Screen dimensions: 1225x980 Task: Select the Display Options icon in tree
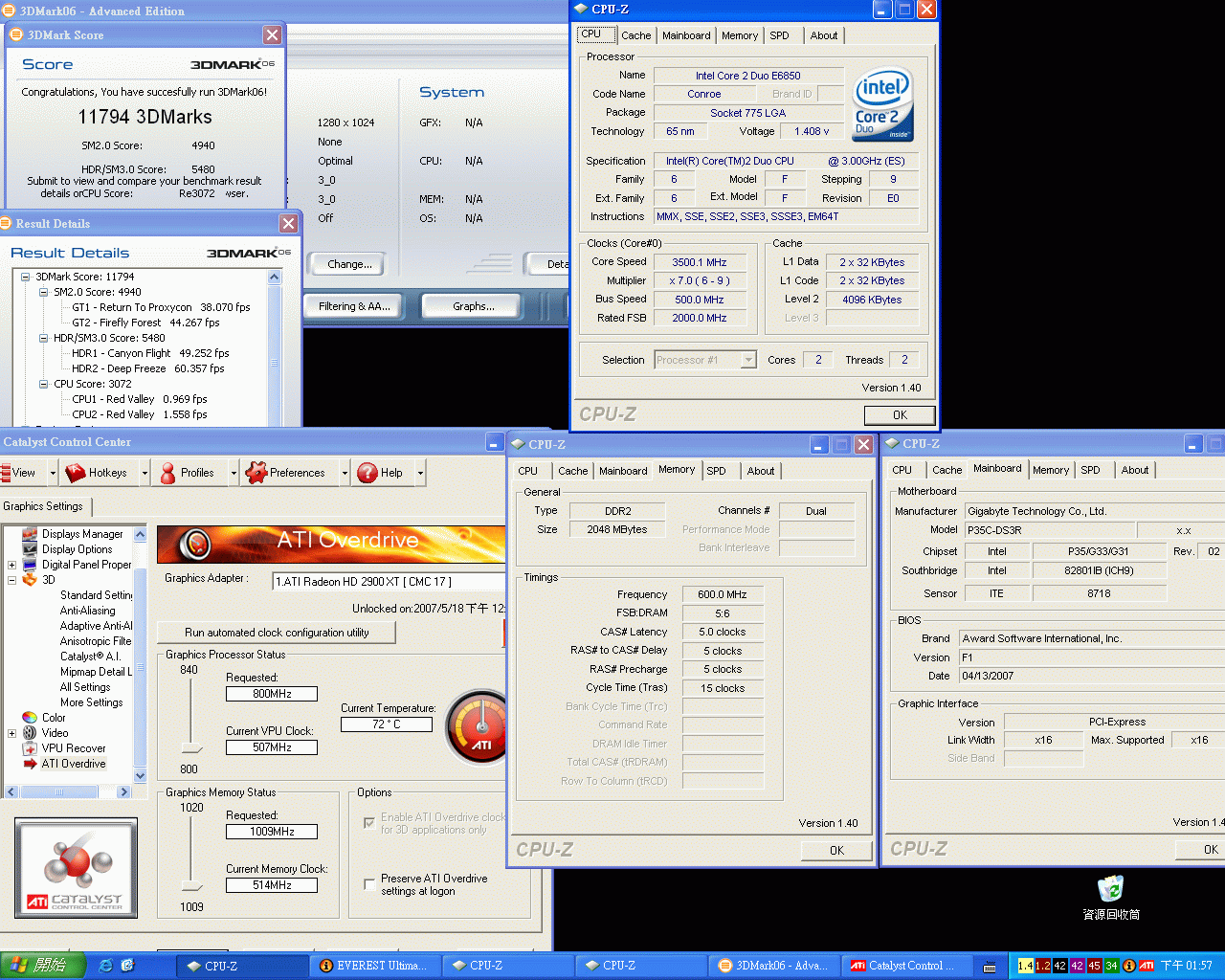pos(30,549)
